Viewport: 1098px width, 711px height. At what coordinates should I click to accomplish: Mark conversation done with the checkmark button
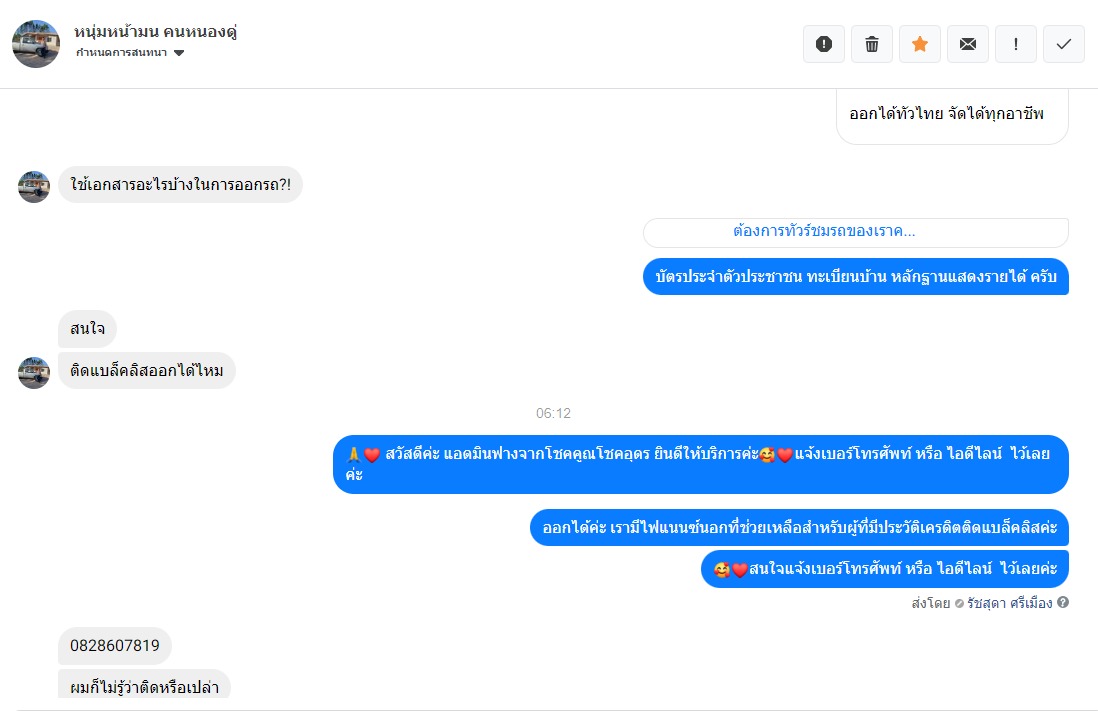pos(1064,44)
